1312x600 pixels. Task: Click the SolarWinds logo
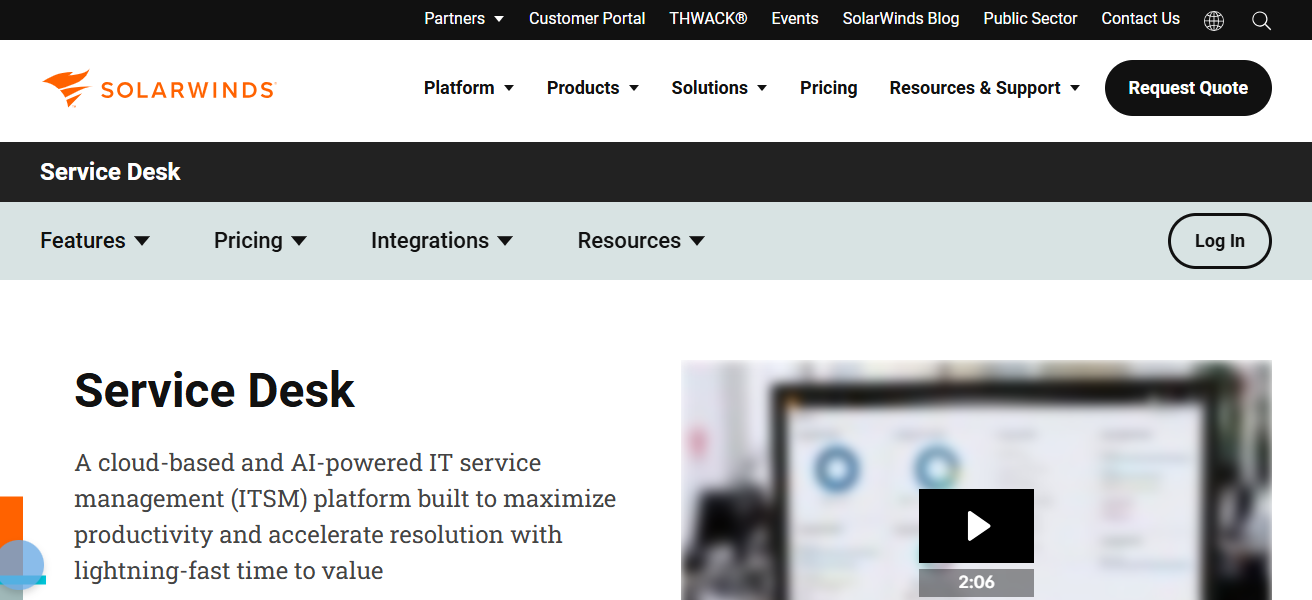(x=157, y=88)
